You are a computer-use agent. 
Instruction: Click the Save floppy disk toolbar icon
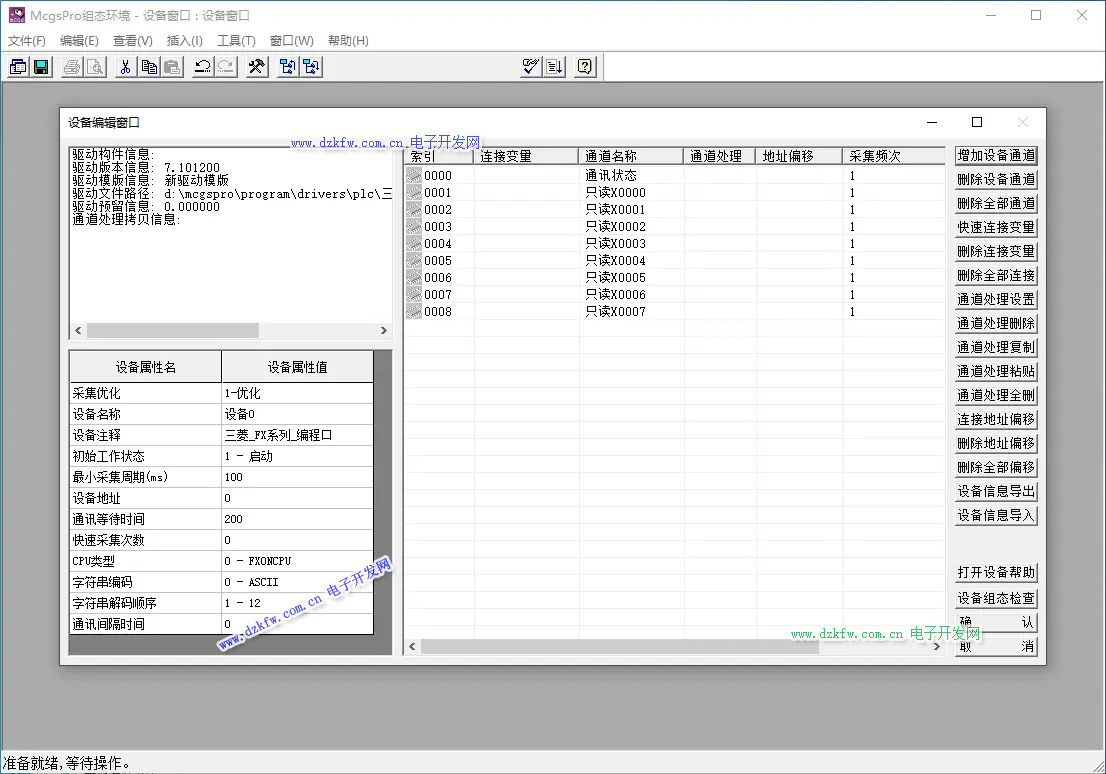(42, 67)
